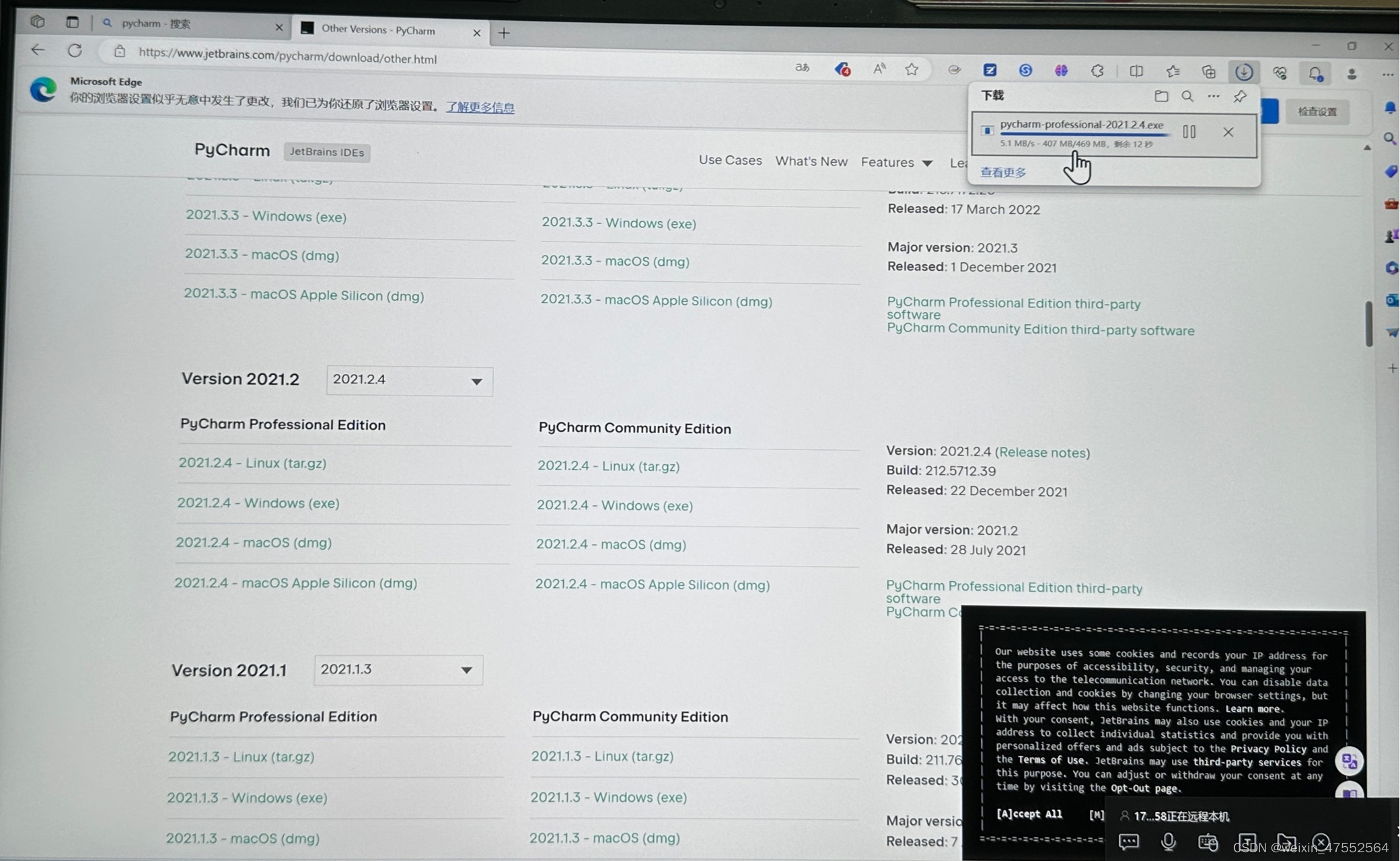The width and height of the screenshot is (1400, 861).
Task: Open split screen icon in toolbar
Action: point(1136,71)
